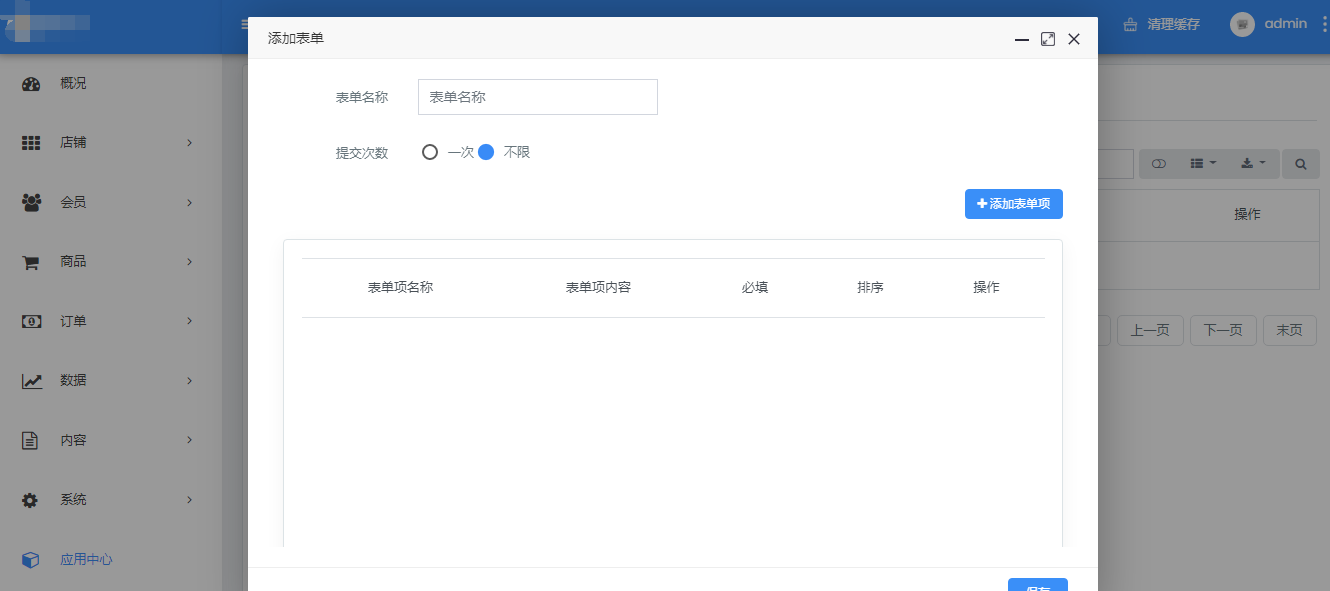Click the 店铺 grid icon
This screenshot has height=591, width=1330.
click(31, 143)
